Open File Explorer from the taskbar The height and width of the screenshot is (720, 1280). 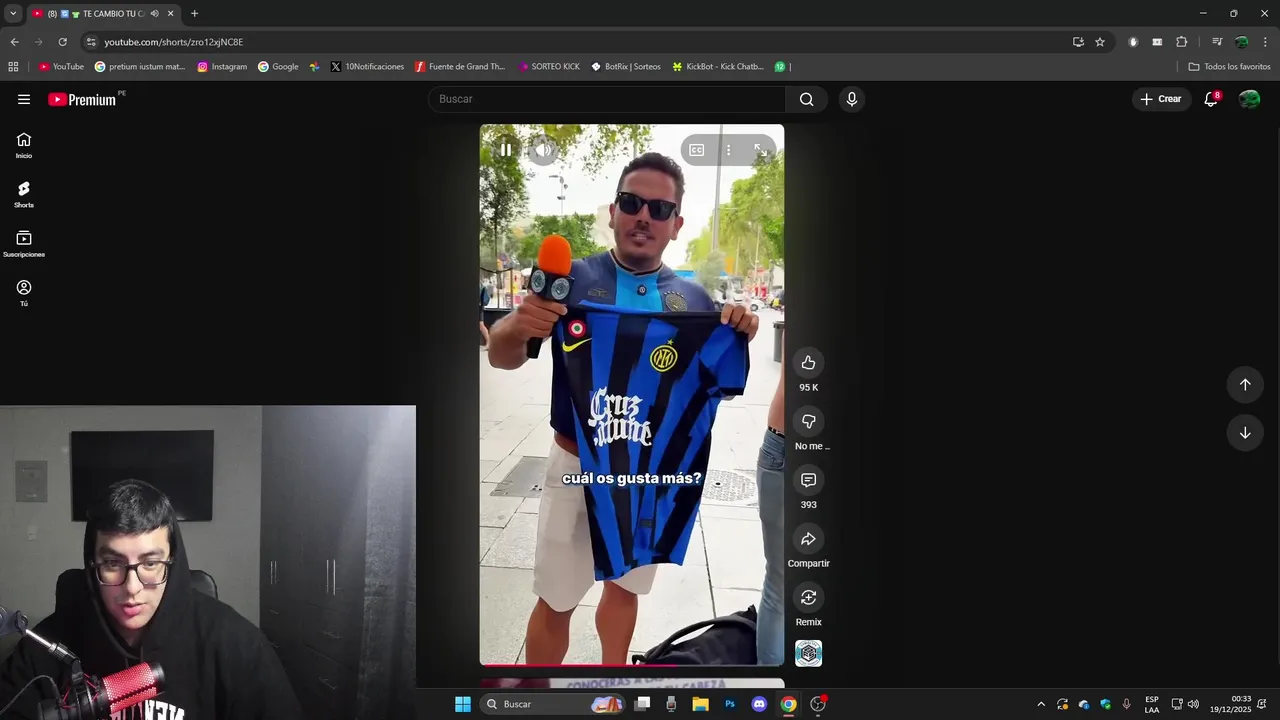pyautogui.click(x=700, y=704)
